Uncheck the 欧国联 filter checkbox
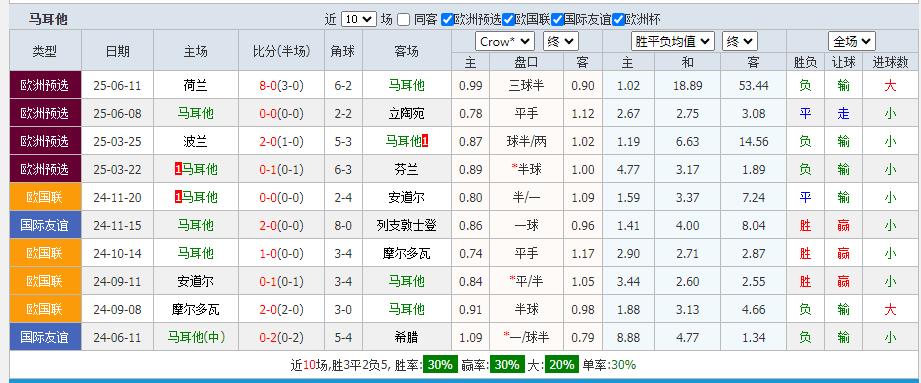This screenshot has height=383, width=921. [508, 19]
